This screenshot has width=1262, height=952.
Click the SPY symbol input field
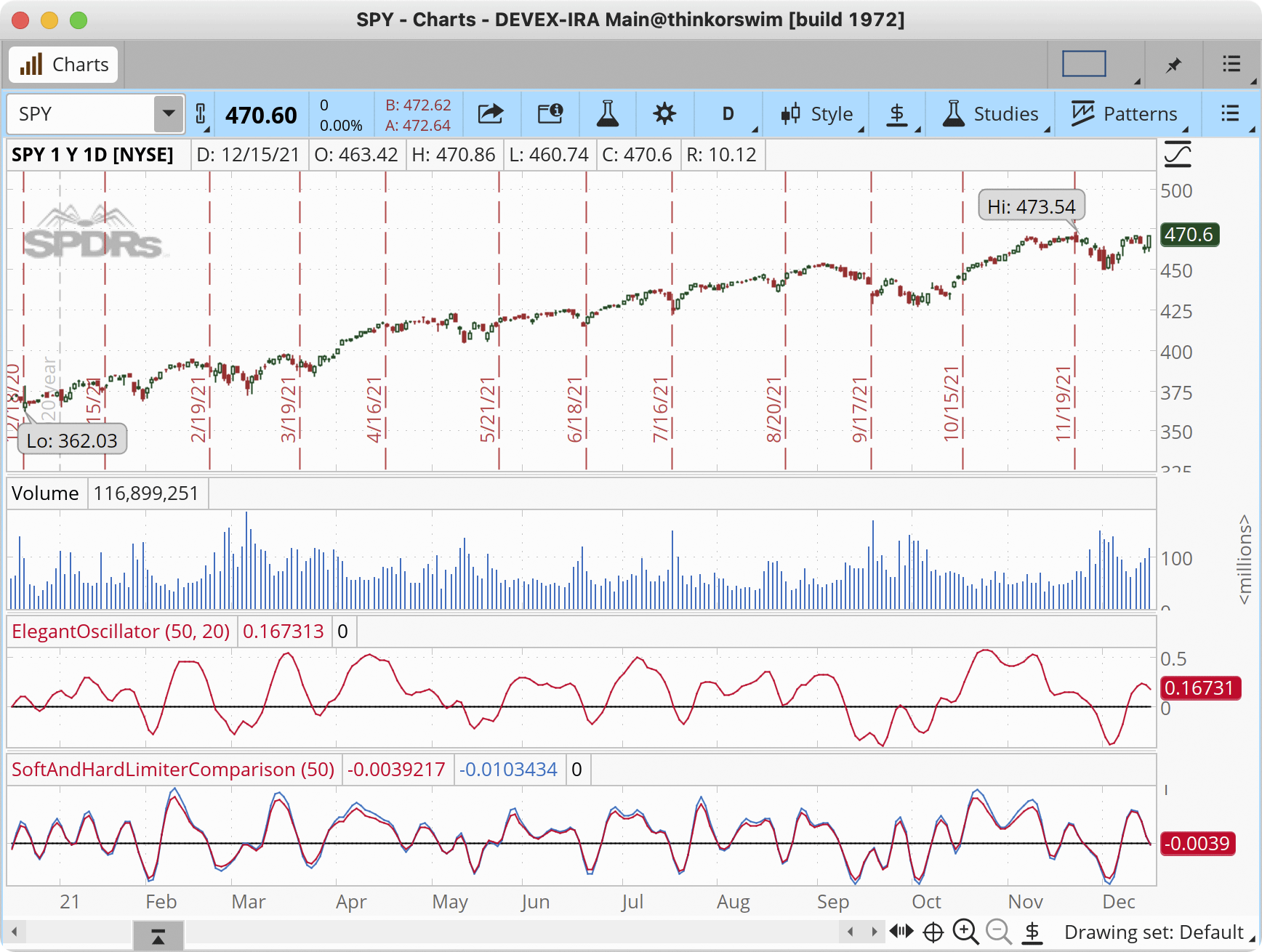(81, 114)
